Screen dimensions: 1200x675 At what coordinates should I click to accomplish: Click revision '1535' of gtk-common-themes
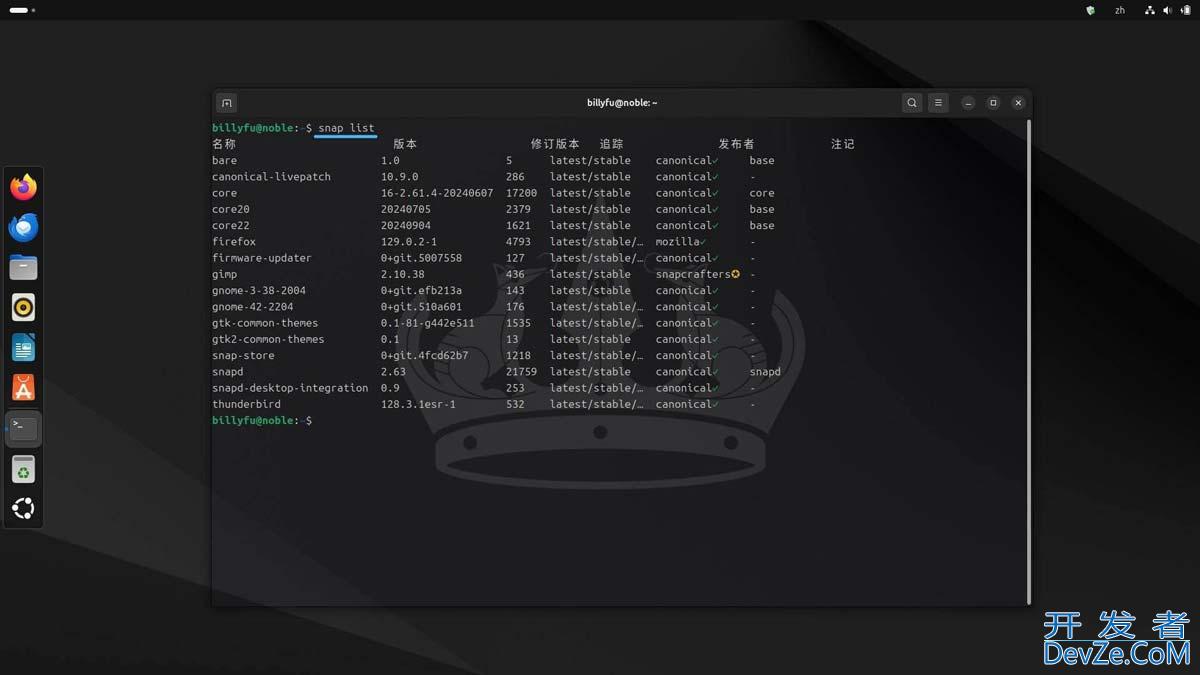point(518,323)
